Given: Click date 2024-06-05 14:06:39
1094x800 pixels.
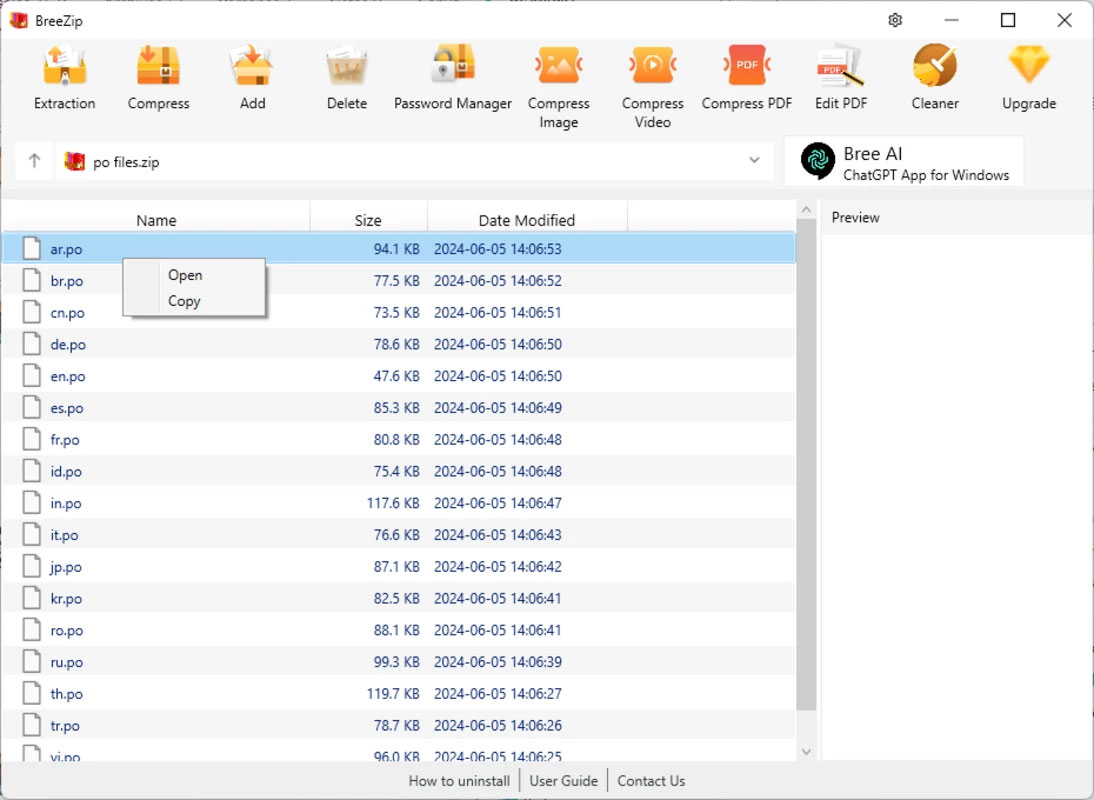Looking at the screenshot, I should 497,662.
